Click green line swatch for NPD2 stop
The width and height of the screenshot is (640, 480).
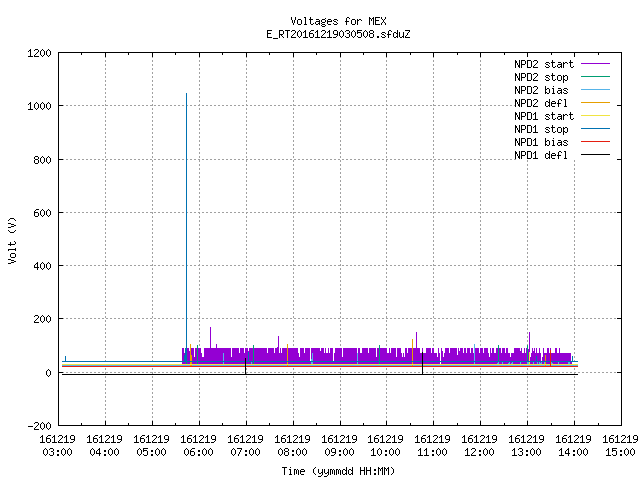pyautogui.click(x=595, y=77)
